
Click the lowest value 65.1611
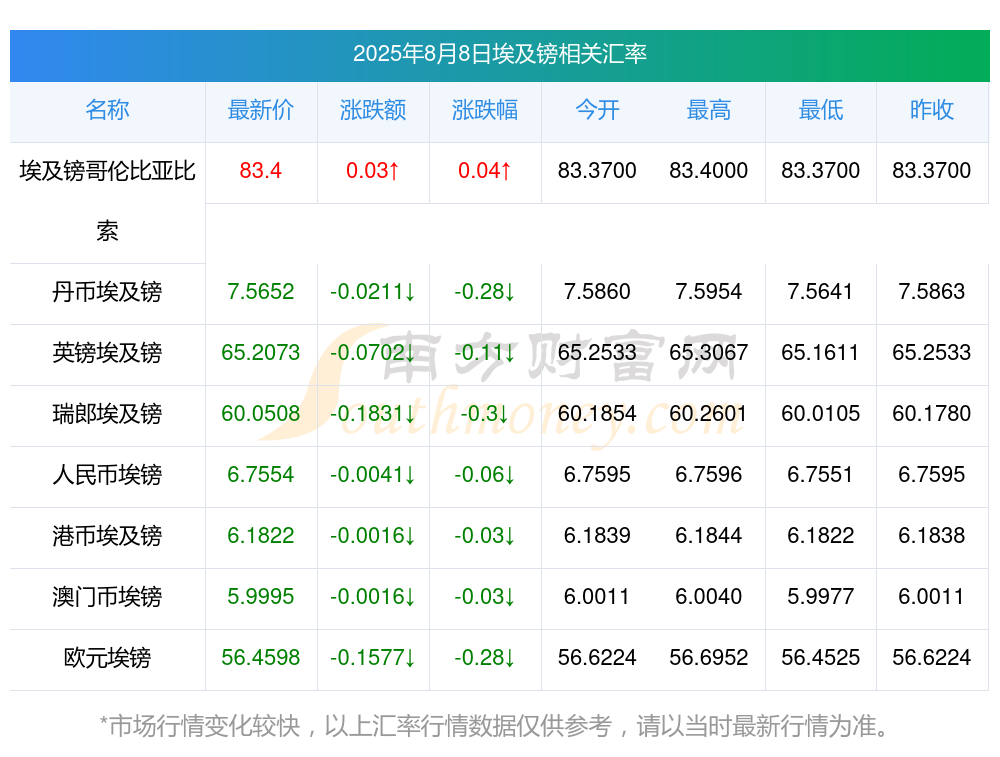[x=820, y=352]
